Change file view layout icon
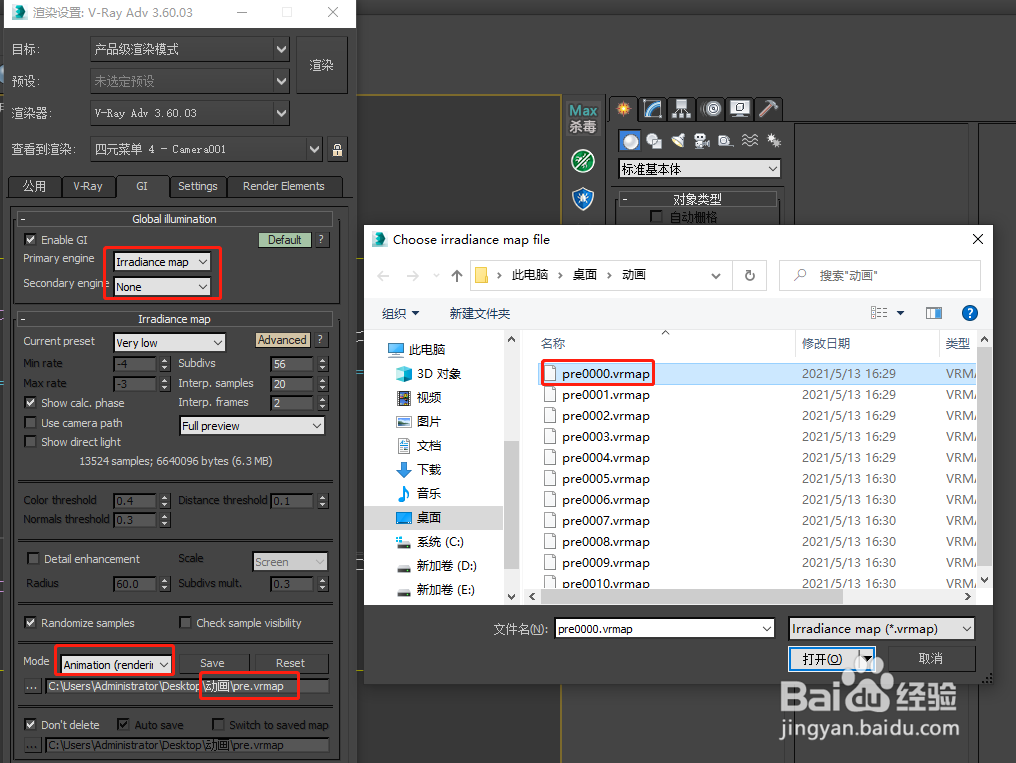 (879, 313)
